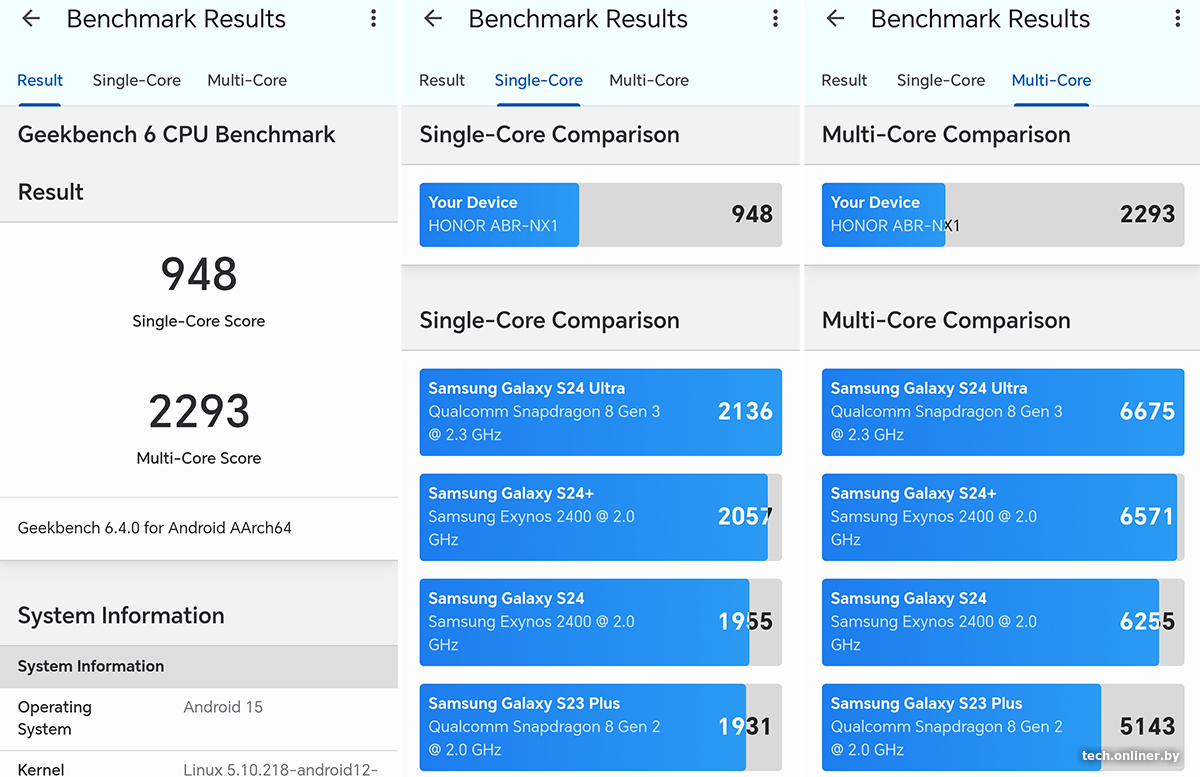Screen dimensions: 1200x777
Task: Click the "Kernel" row label
Action: 41,769
